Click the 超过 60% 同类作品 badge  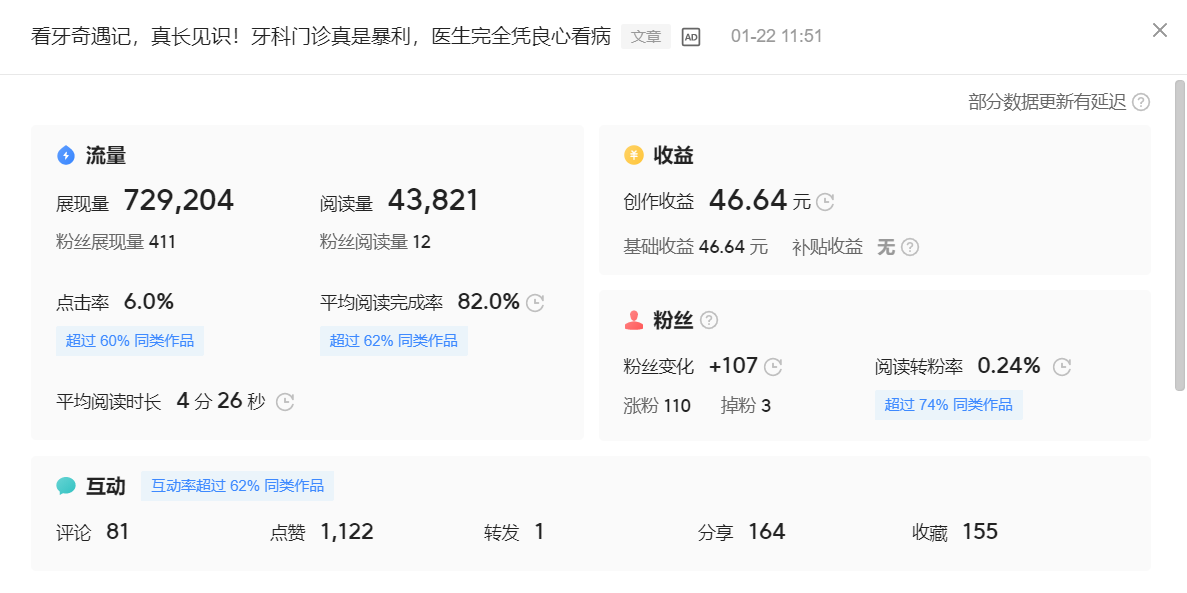(130, 340)
